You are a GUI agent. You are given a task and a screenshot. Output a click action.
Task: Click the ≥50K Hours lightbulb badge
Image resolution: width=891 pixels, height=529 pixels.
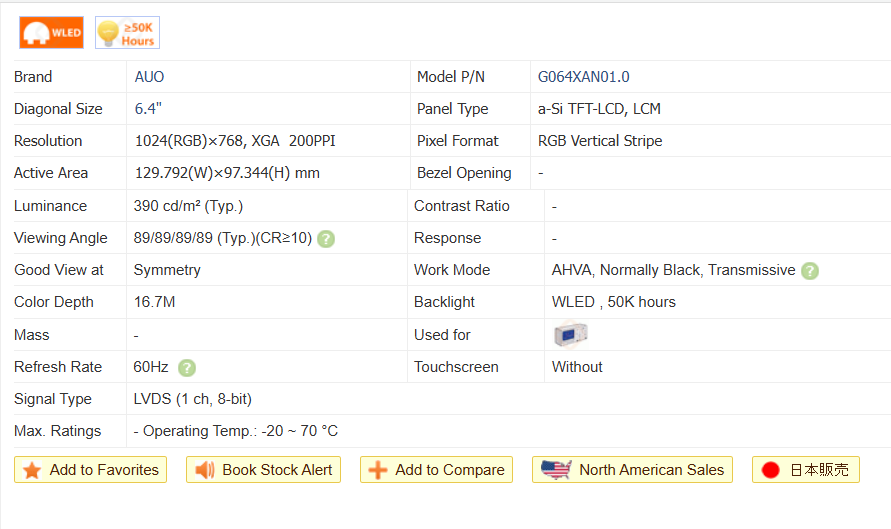127,33
